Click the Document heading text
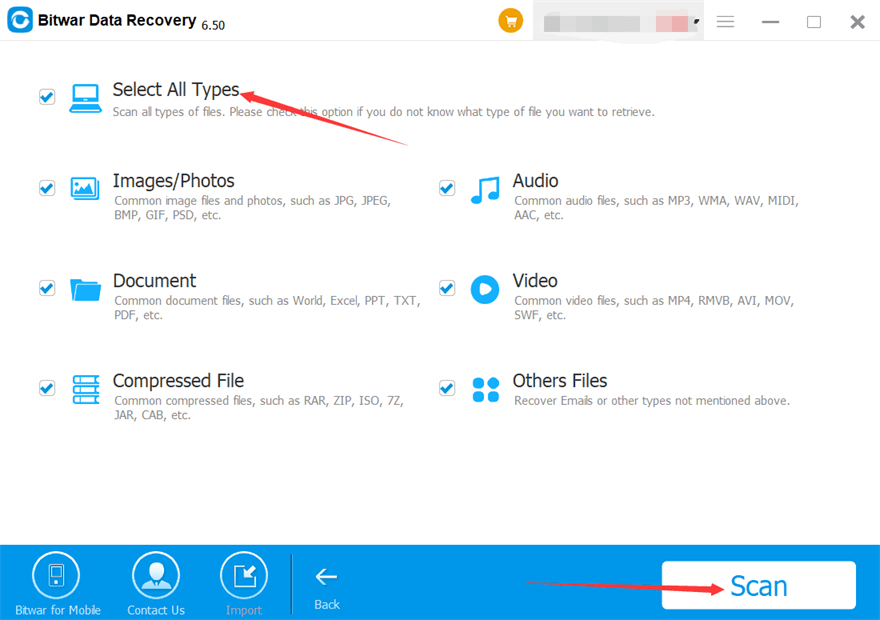 [x=154, y=281]
